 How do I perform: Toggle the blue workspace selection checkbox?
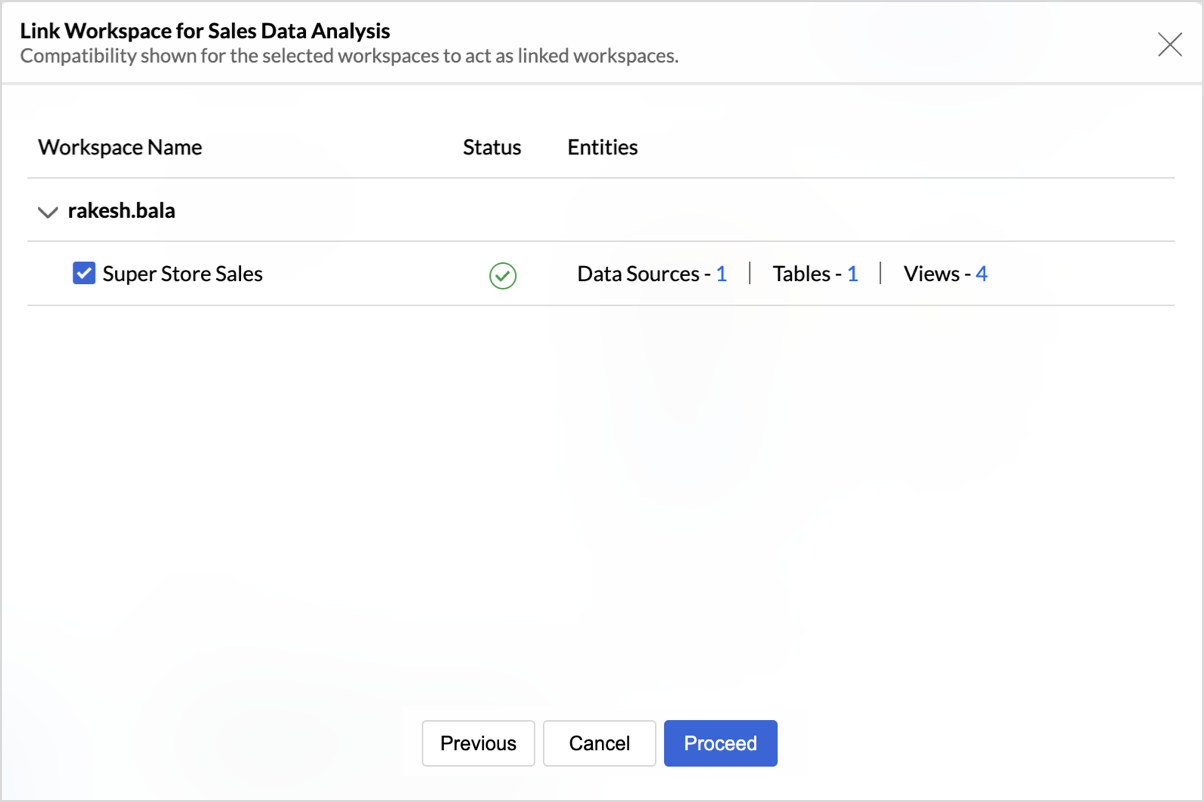pos(85,273)
